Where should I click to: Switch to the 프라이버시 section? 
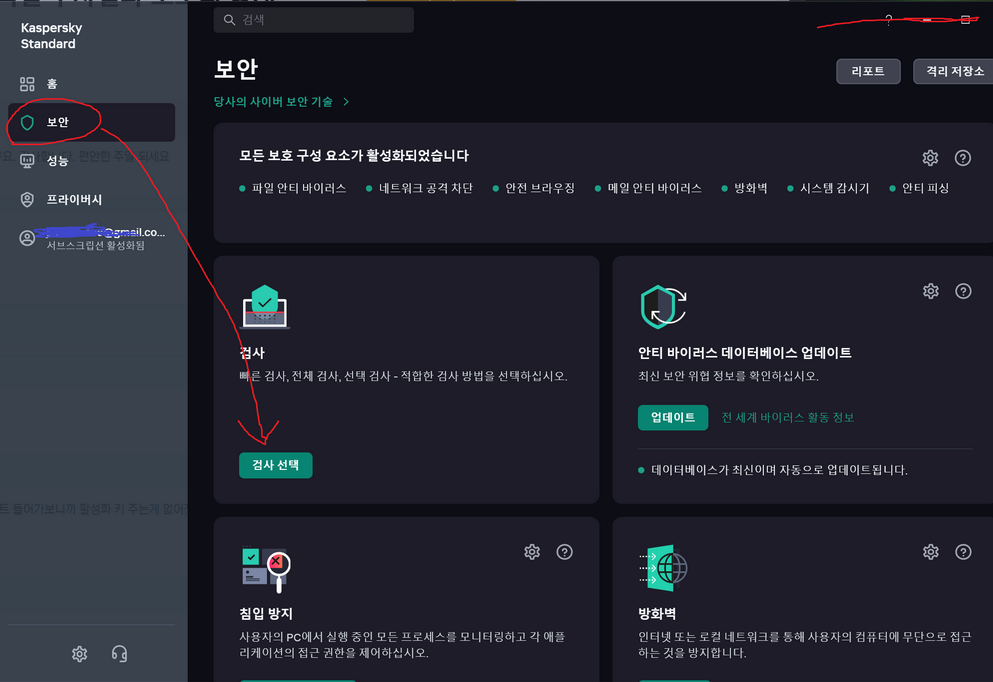pyautogui.click(x=91, y=199)
